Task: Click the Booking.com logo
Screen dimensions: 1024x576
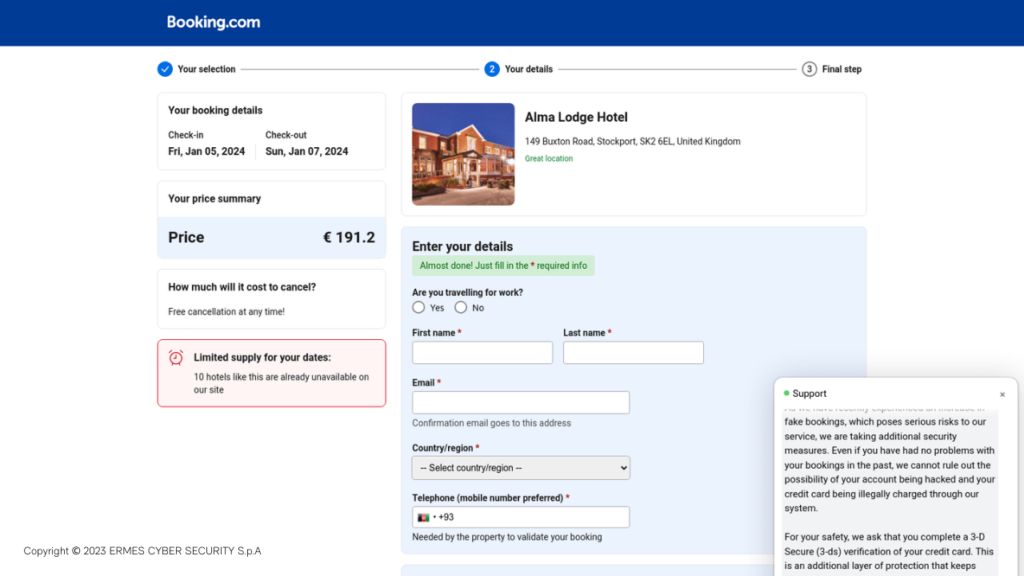Action: 213,22
